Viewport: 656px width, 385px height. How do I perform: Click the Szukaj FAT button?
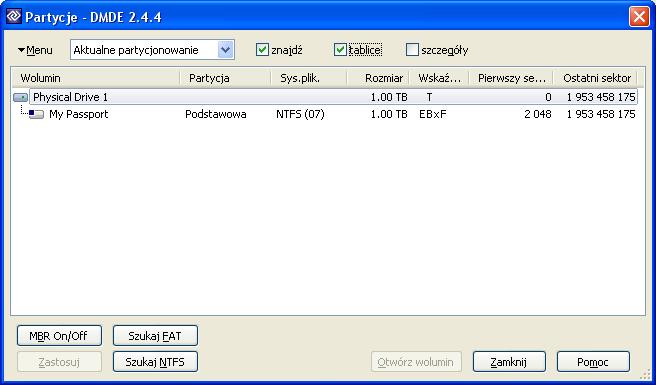[155, 336]
